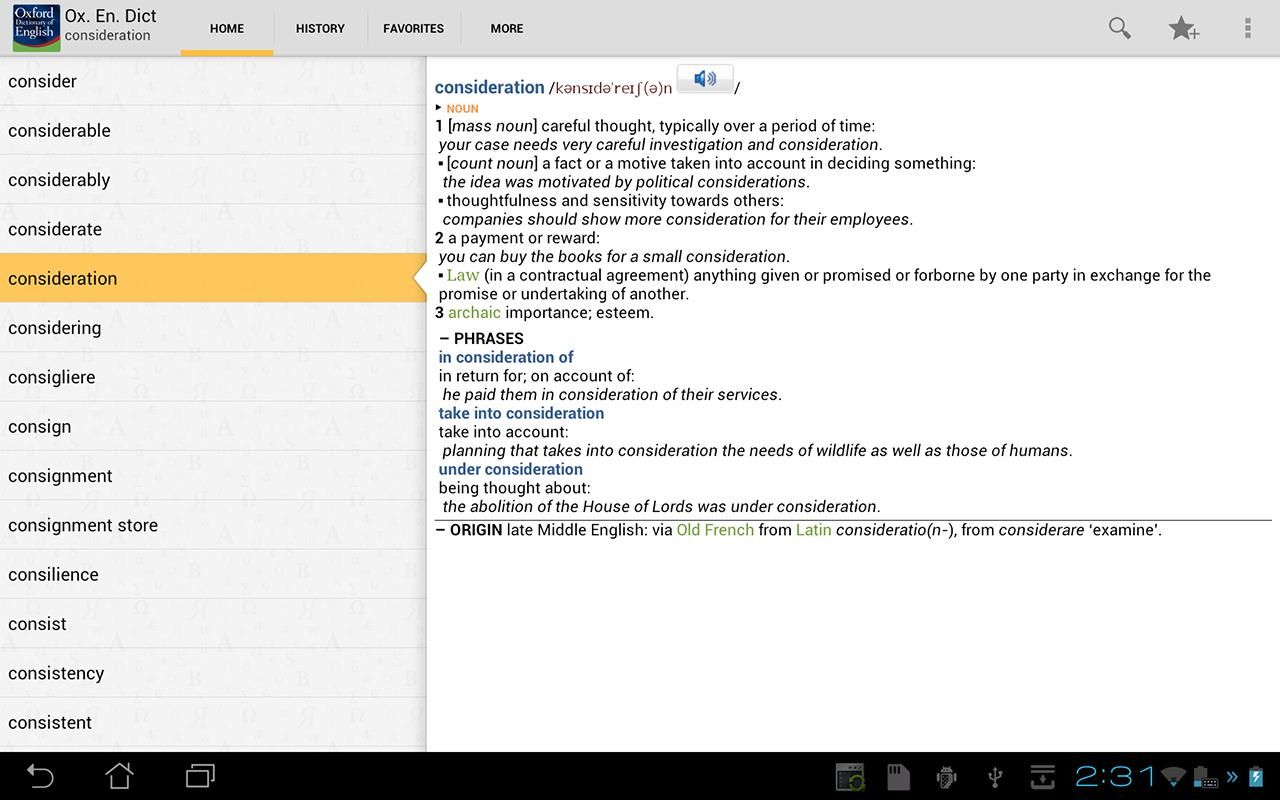Collapse the NOUN section triangle
Image resolution: width=1280 pixels, height=800 pixels.
tap(439, 108)
